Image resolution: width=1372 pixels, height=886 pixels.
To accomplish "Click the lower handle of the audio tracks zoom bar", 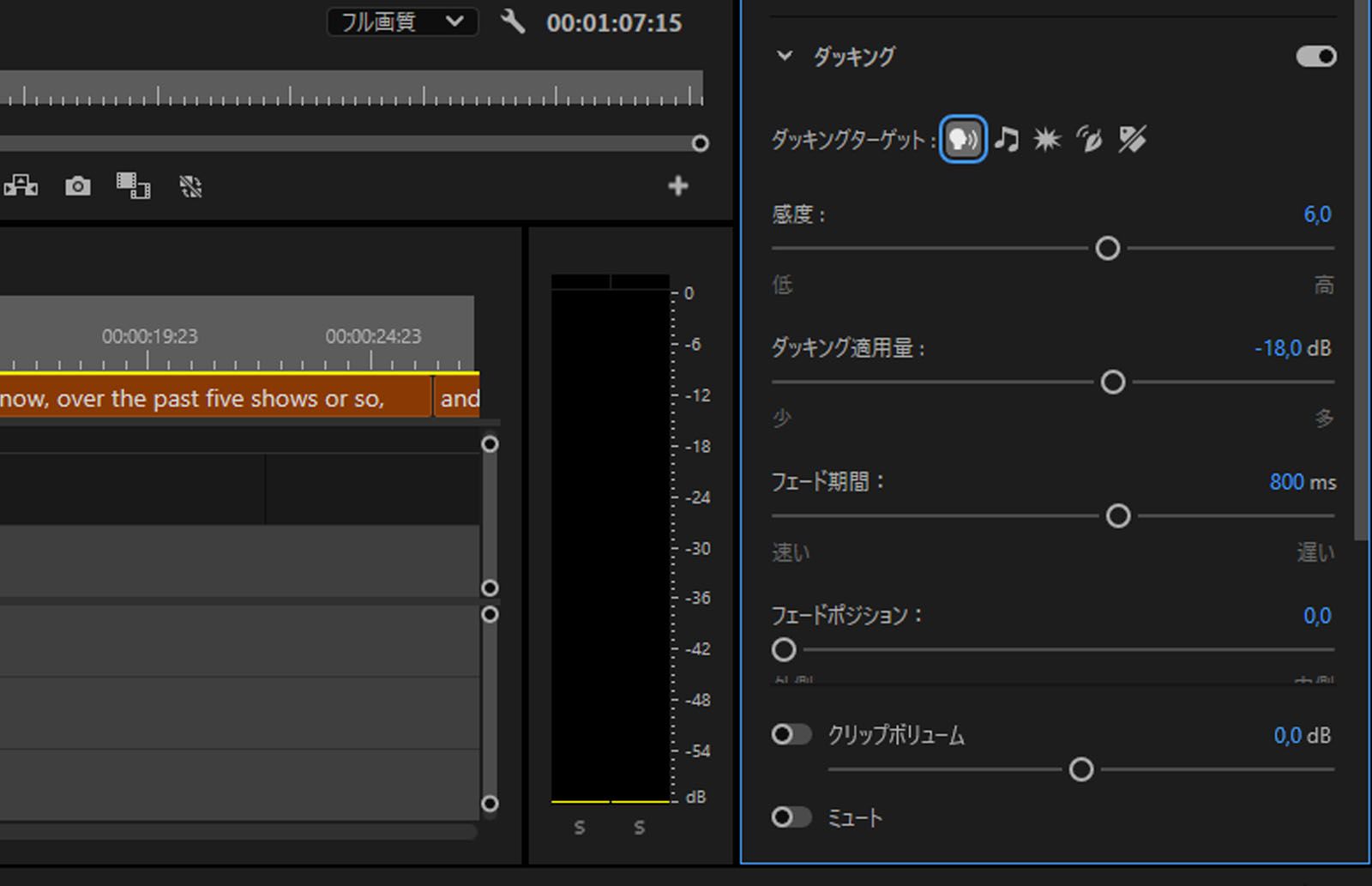I will 490,804.
